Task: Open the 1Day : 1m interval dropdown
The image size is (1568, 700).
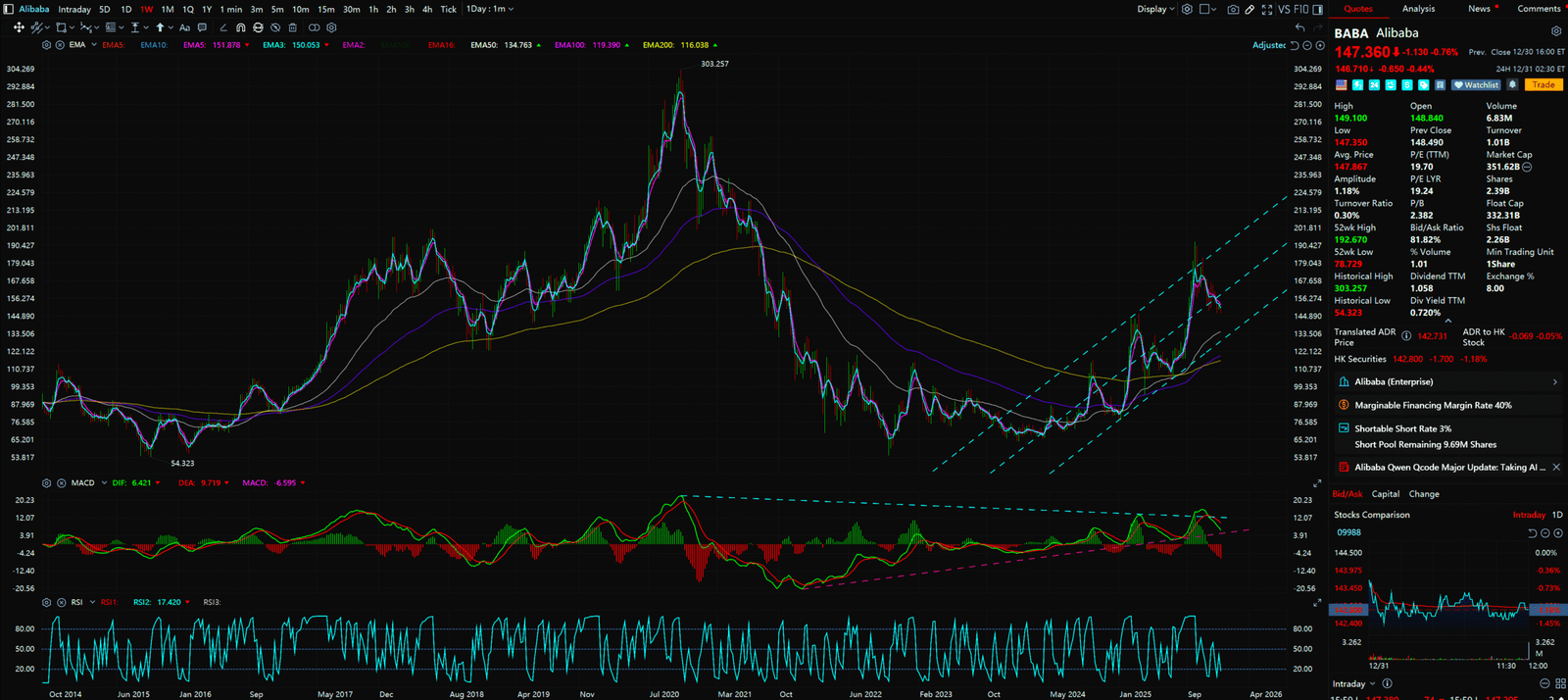Action: 489,9
